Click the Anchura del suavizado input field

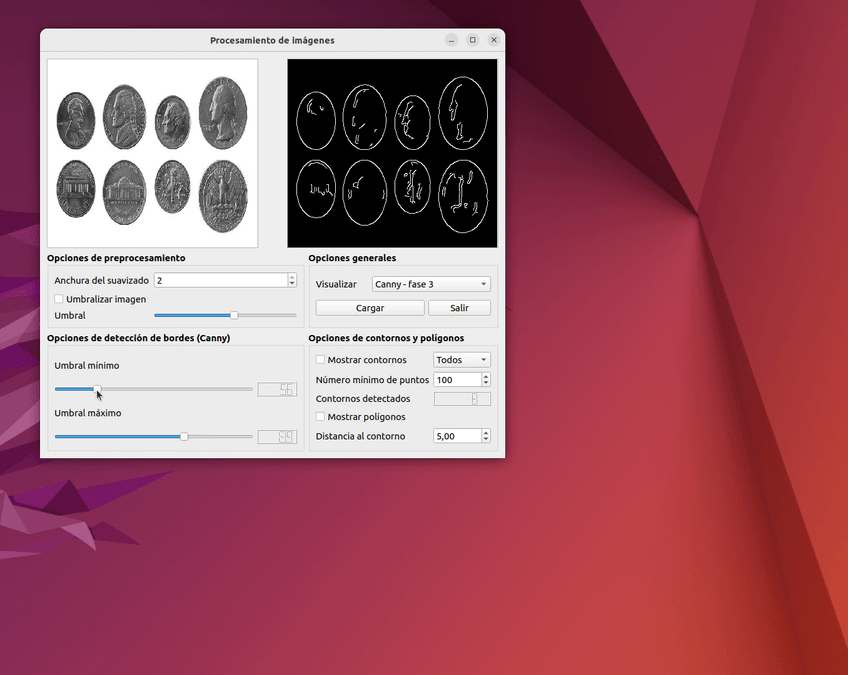[x=220, y=280]
